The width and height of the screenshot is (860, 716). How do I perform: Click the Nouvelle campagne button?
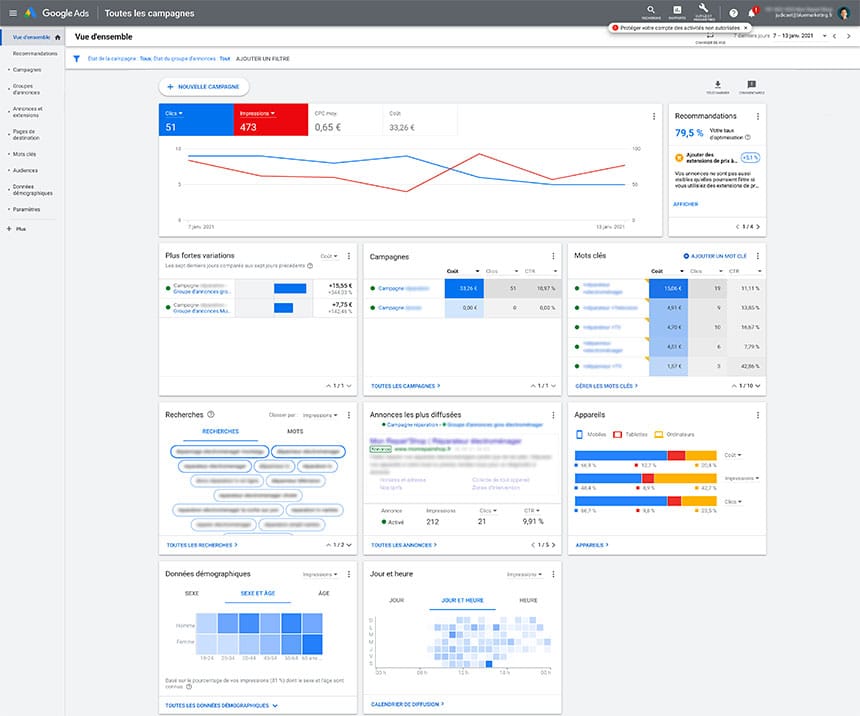tap(203, 87)
